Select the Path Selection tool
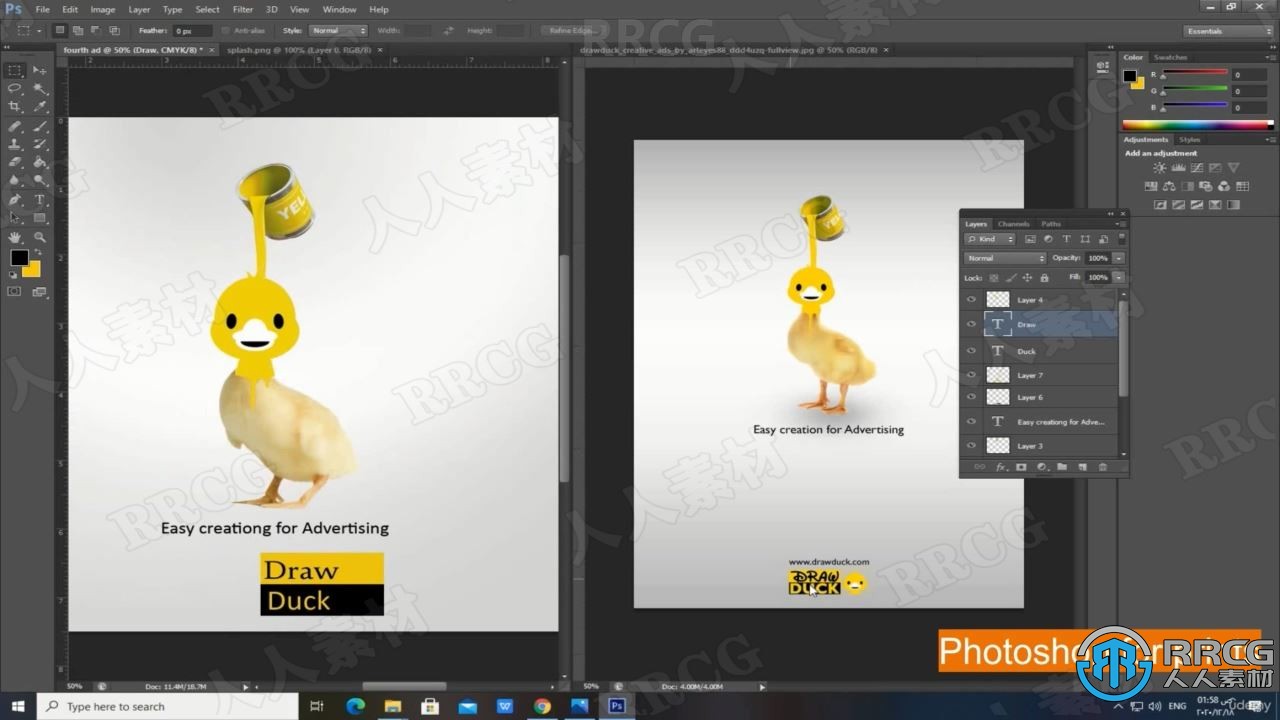Screen dimensions: 1280x720 [15, 218]
